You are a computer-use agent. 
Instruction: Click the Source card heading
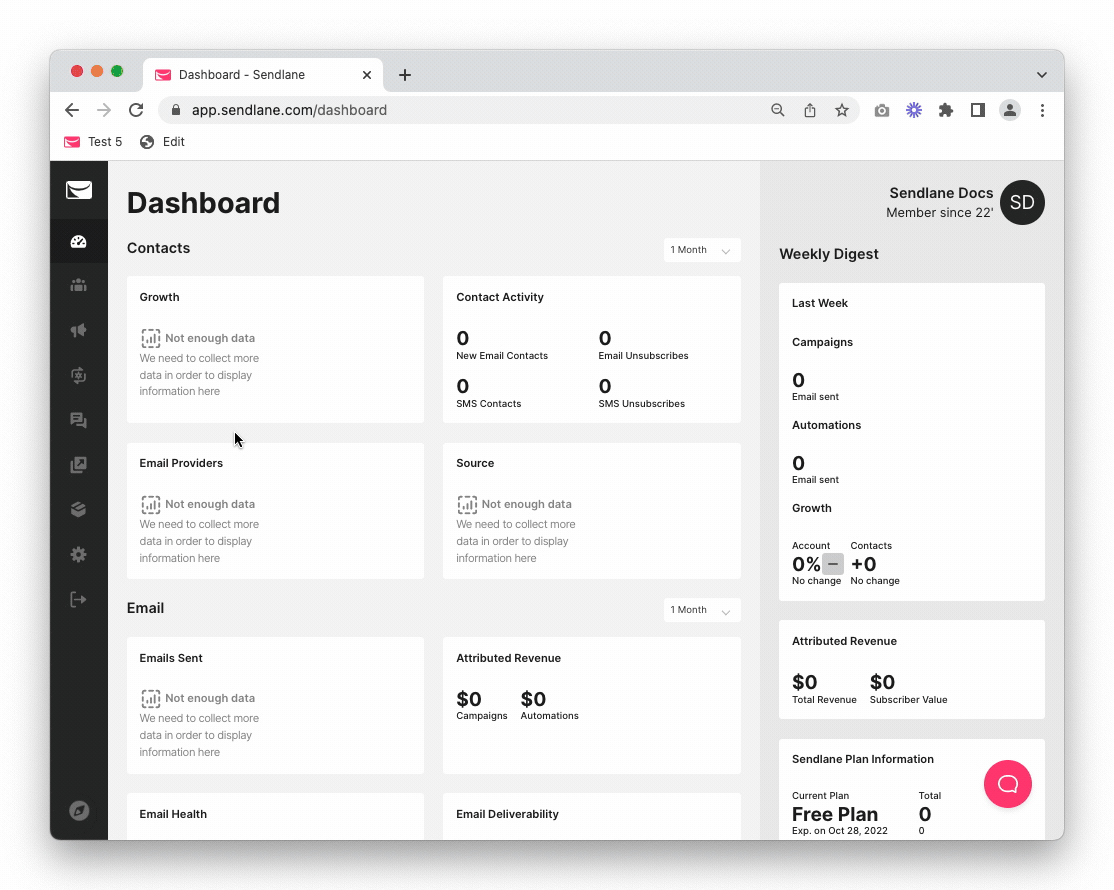475,463
